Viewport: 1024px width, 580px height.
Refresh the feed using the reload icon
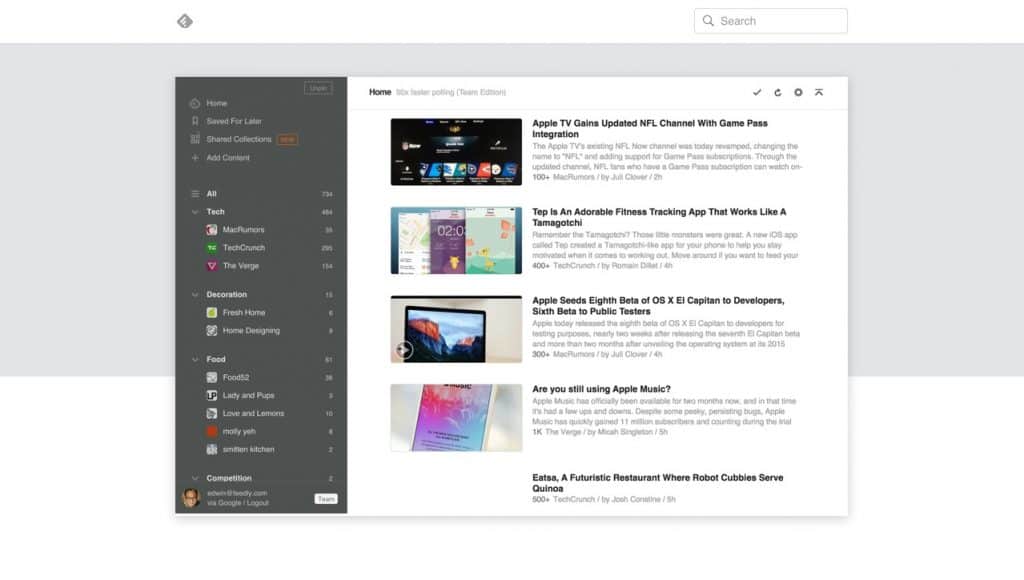click(x=777, y=92)
